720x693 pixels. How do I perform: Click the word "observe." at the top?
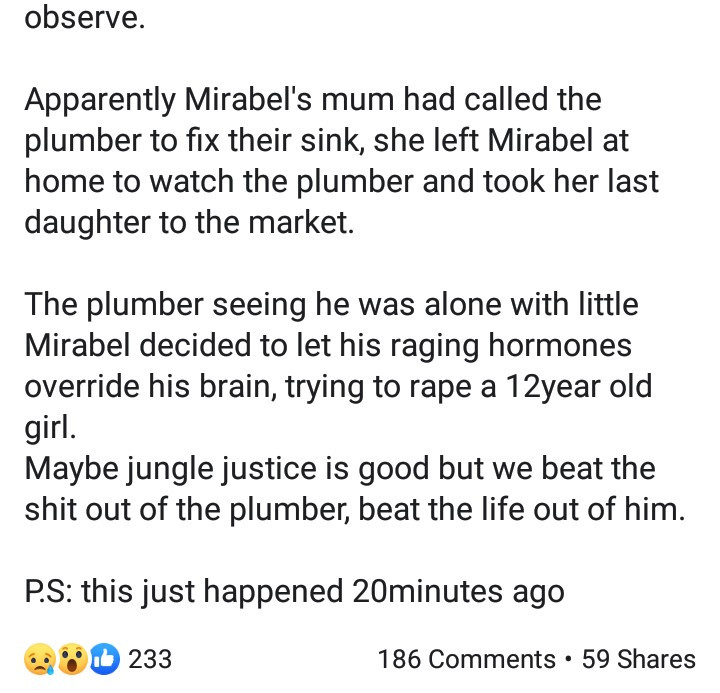[x=84, y=19]
